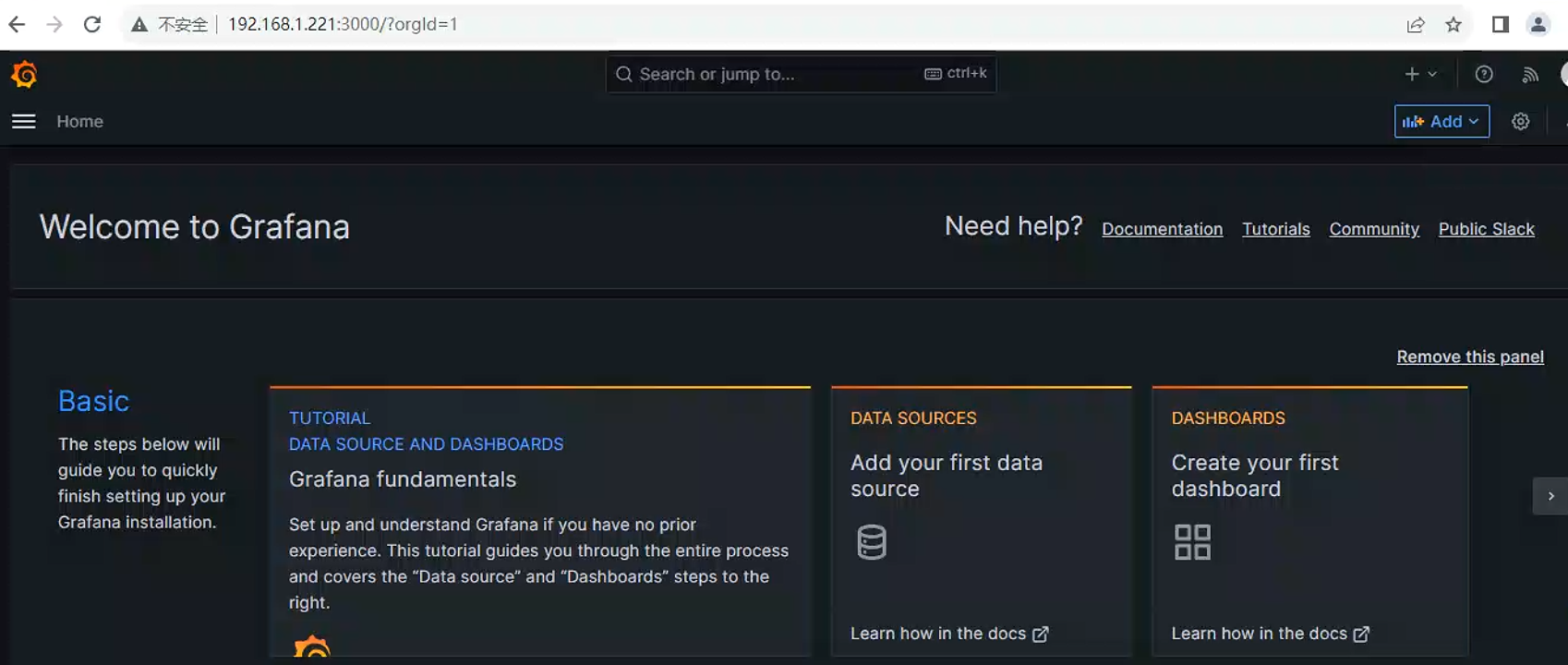Click the DATA SOURCES card label
Image resolution: width=1568 pixels, height=665 pixels.
coord(913,418)
